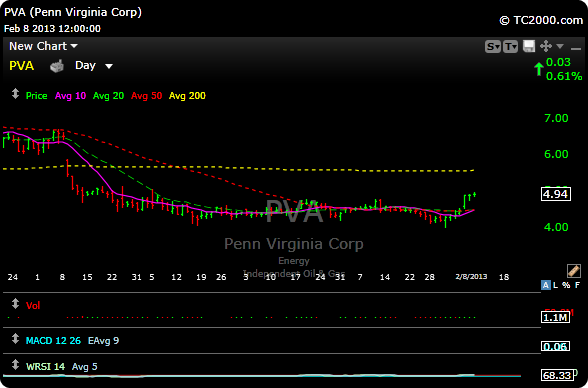Click the 1.1M volume value box

coord(555,318)
